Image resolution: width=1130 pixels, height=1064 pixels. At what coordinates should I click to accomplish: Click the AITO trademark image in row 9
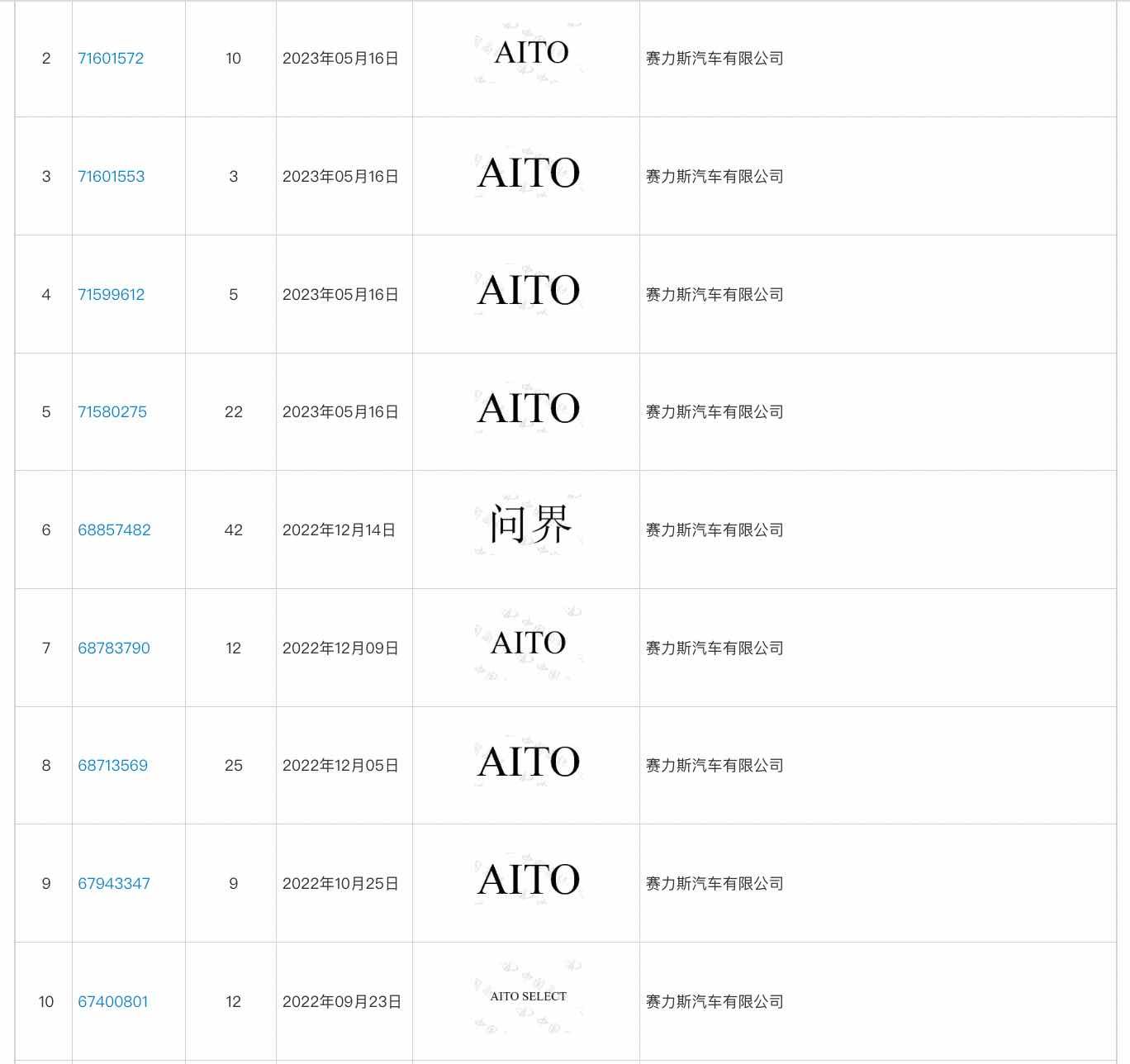point(529,881)
